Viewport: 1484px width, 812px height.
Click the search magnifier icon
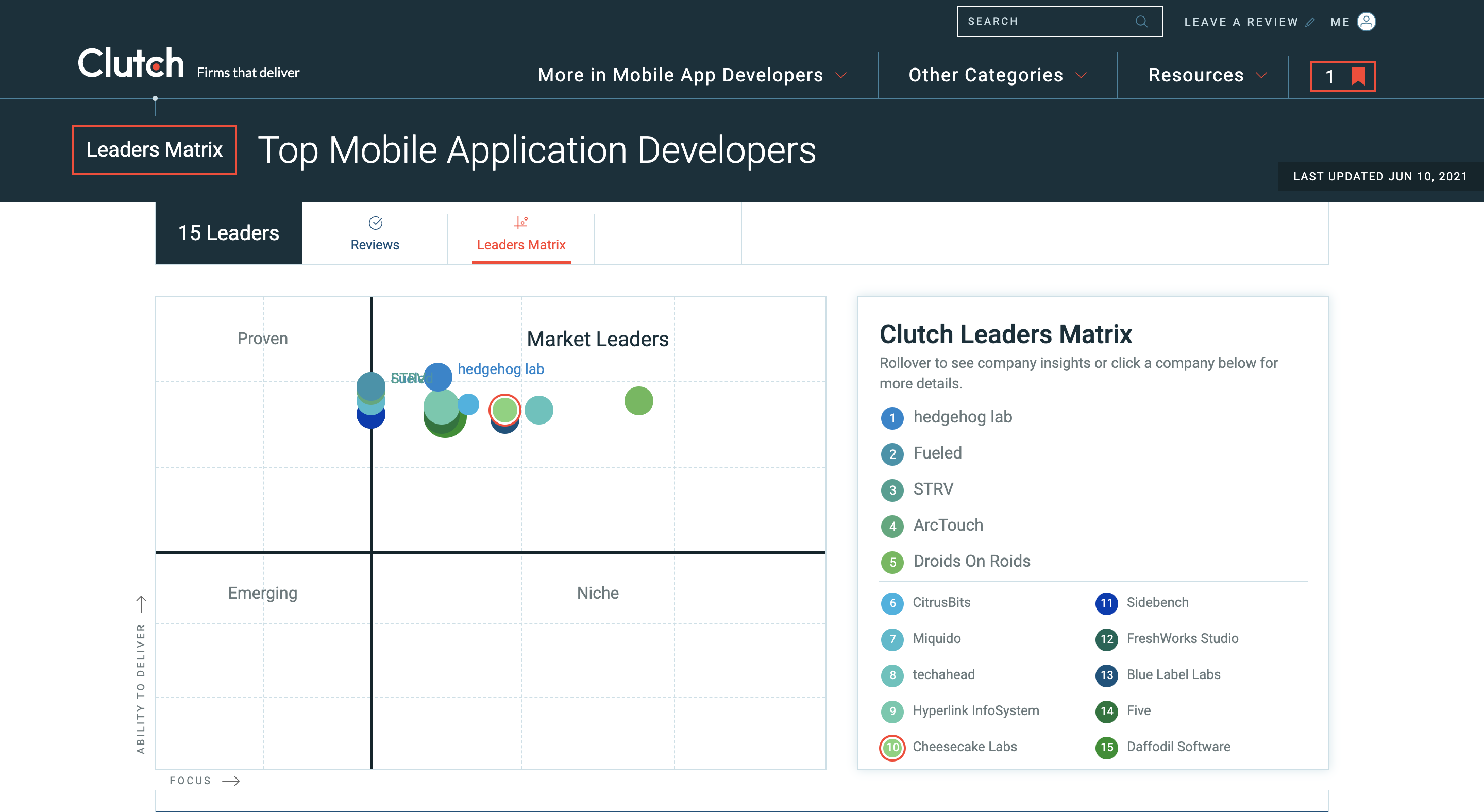[1141, 21]
